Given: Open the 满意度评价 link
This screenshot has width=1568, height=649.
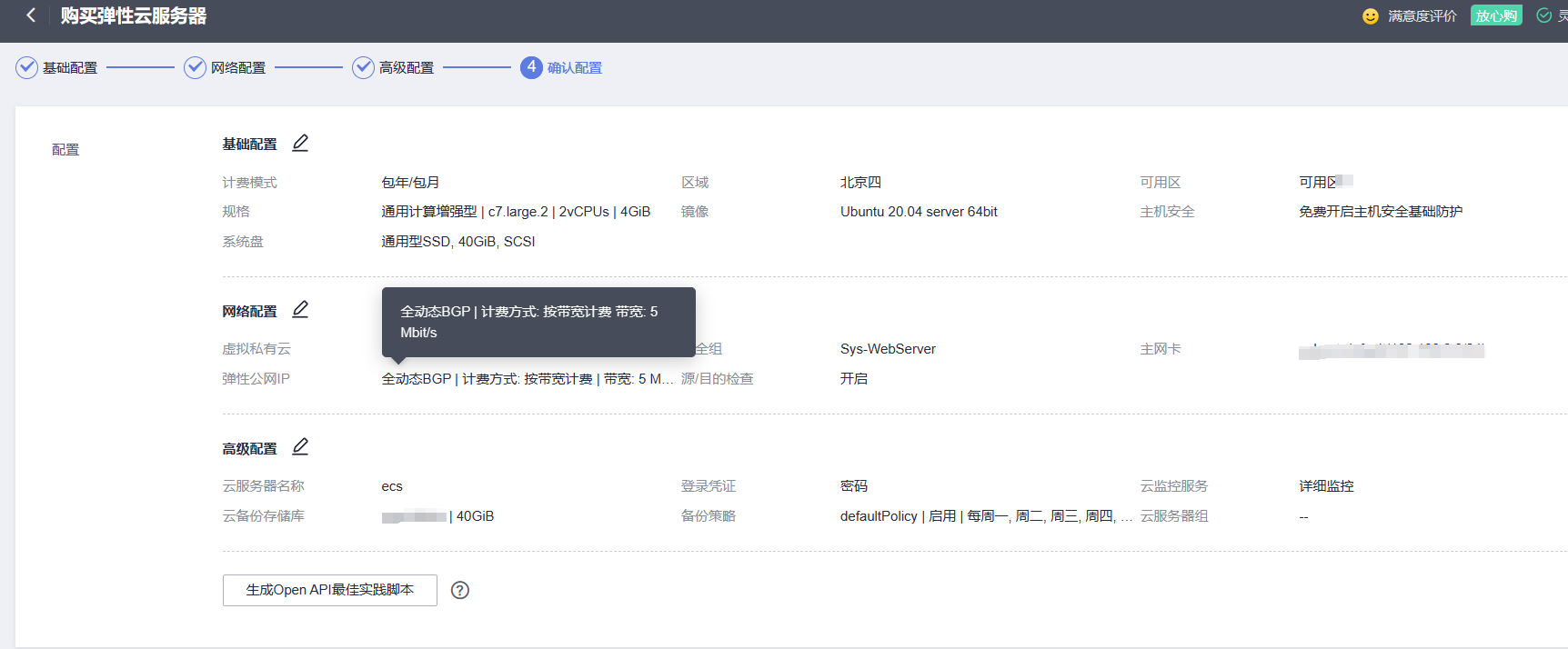Looking at the screenshot, I should (1422, 16).
